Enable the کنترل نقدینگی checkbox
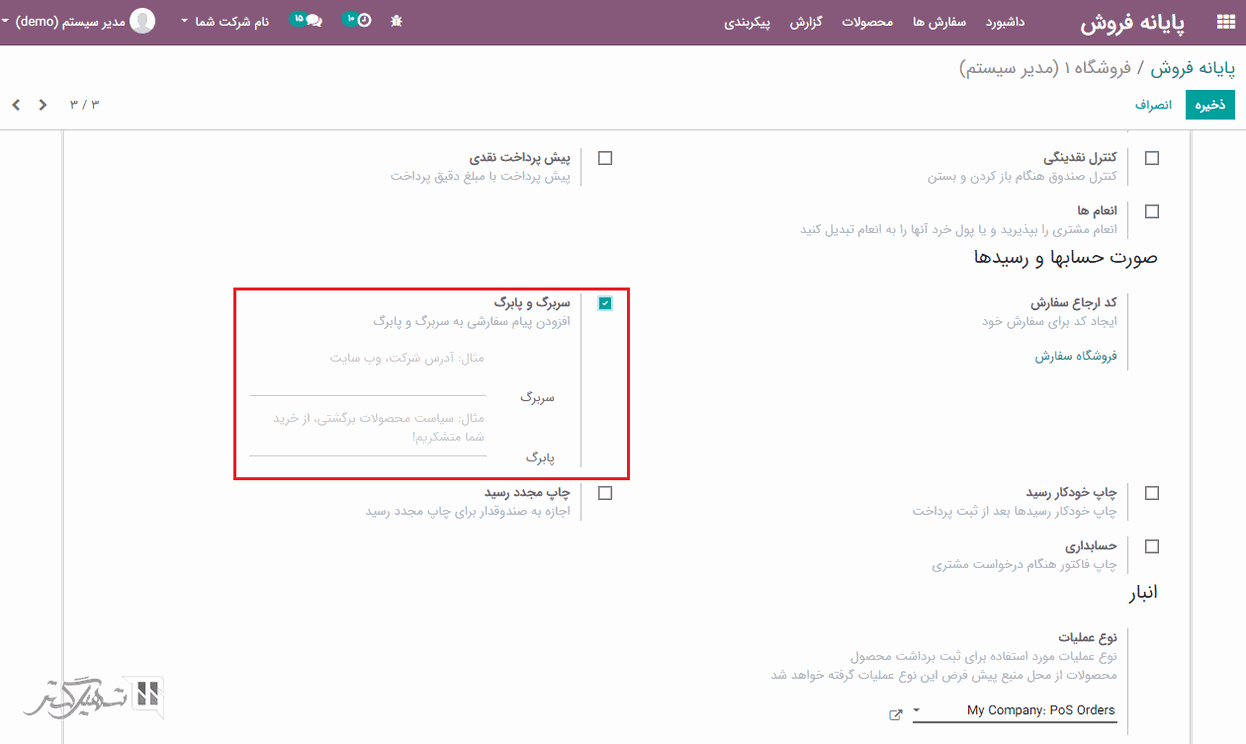1246x744 pixels. pos(1152,158)
